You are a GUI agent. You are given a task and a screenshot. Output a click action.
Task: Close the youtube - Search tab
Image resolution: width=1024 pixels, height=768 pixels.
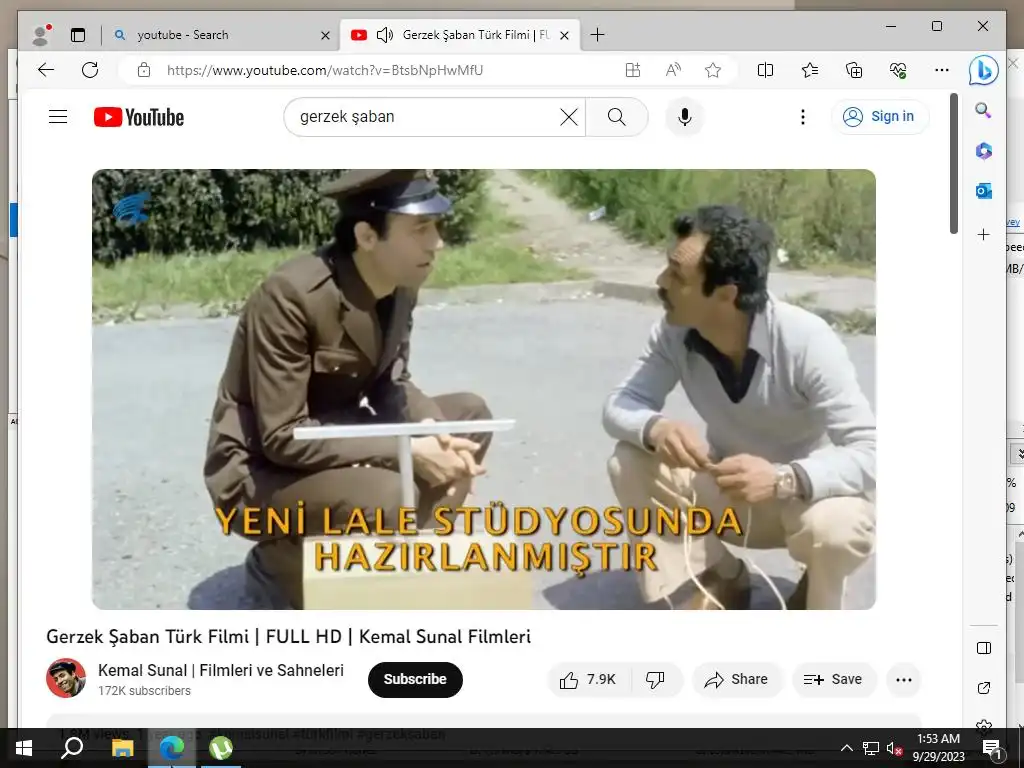coord(325,35)
